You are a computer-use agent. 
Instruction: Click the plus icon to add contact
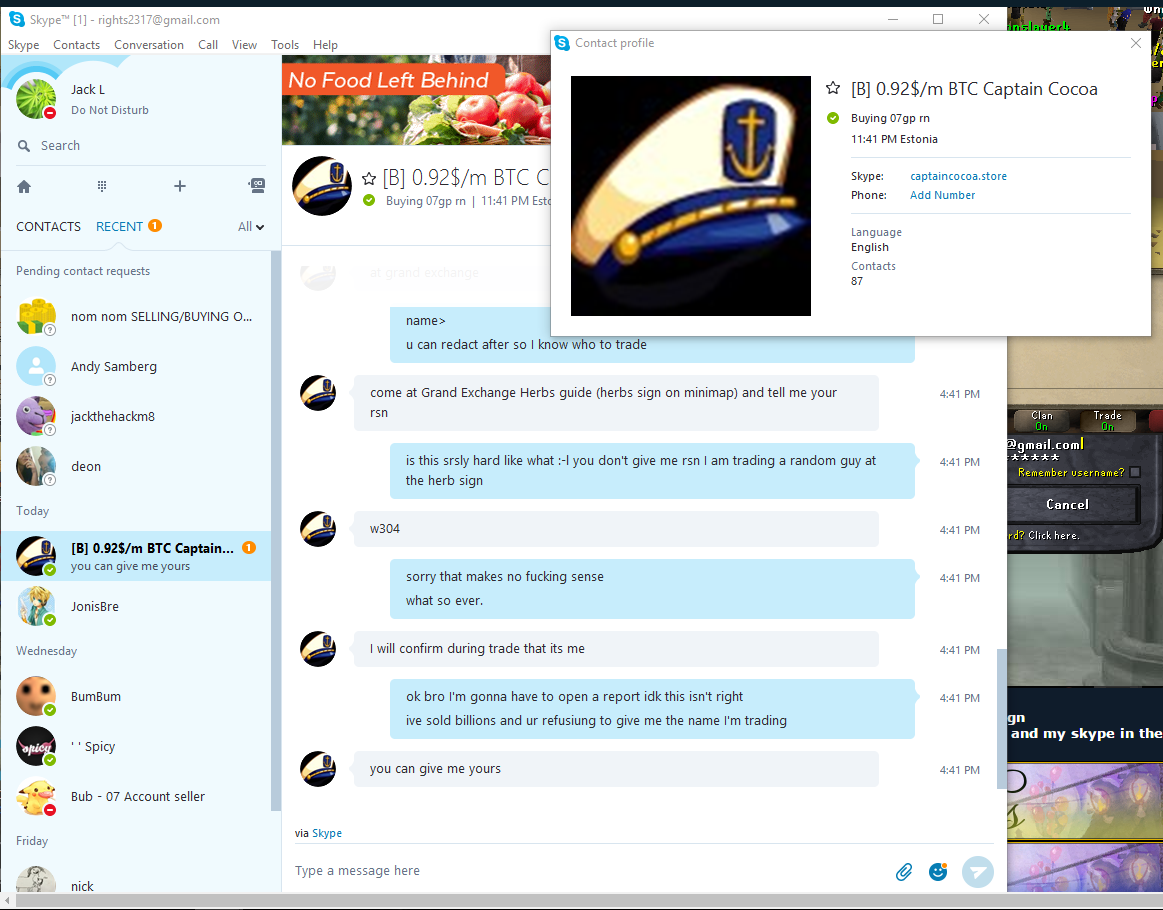pos(179,186)
